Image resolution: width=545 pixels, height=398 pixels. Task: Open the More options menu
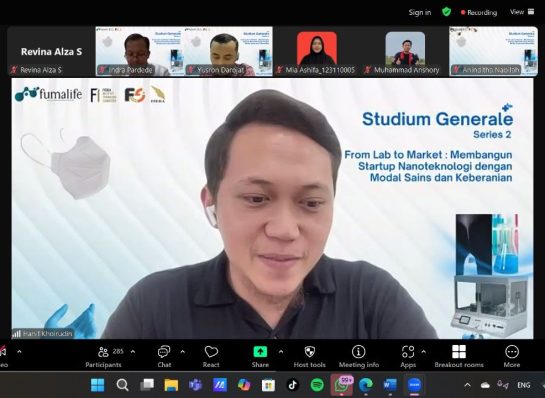[512, 357]
